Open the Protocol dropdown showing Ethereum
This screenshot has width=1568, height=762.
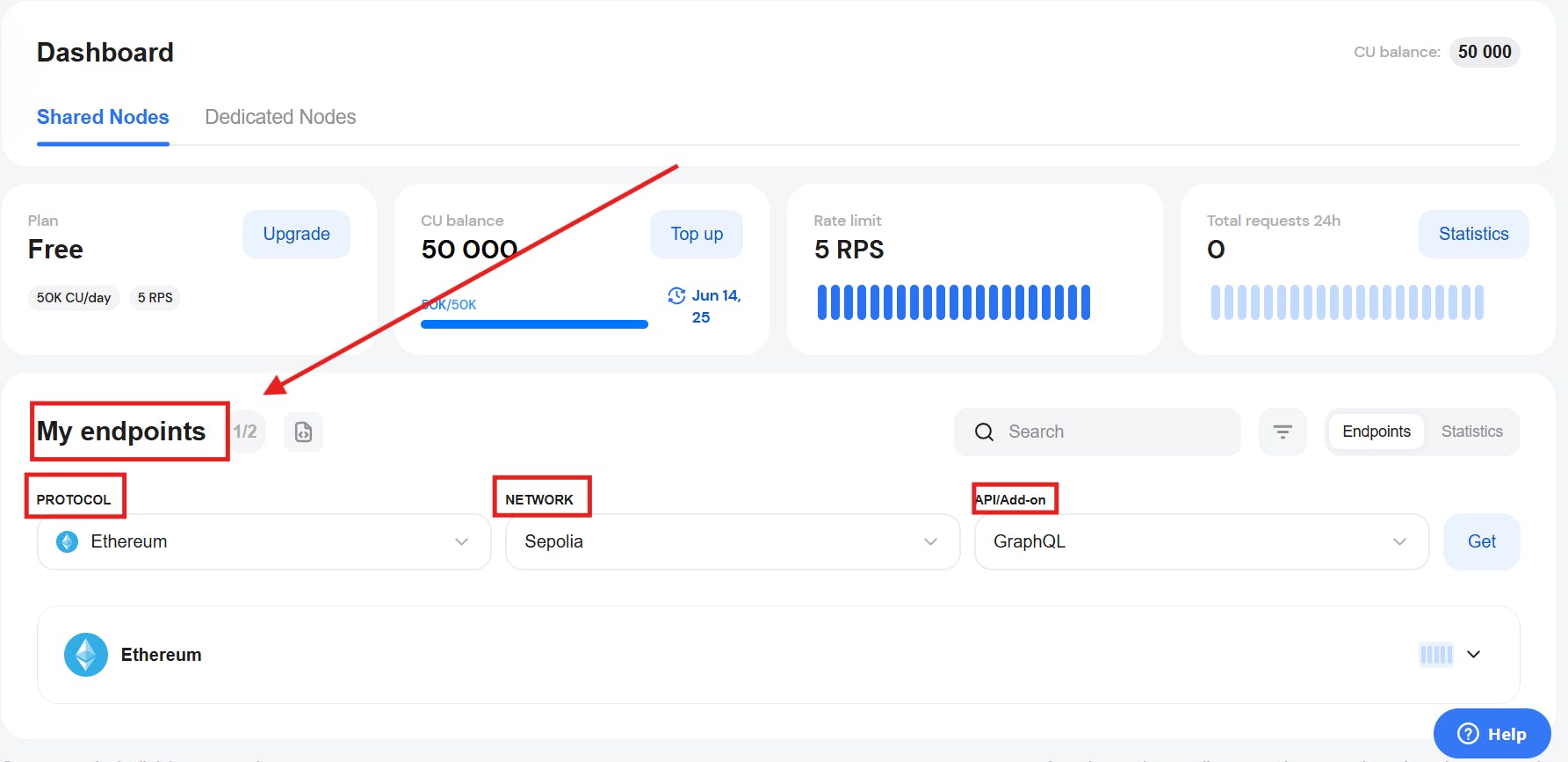point(264,541)
